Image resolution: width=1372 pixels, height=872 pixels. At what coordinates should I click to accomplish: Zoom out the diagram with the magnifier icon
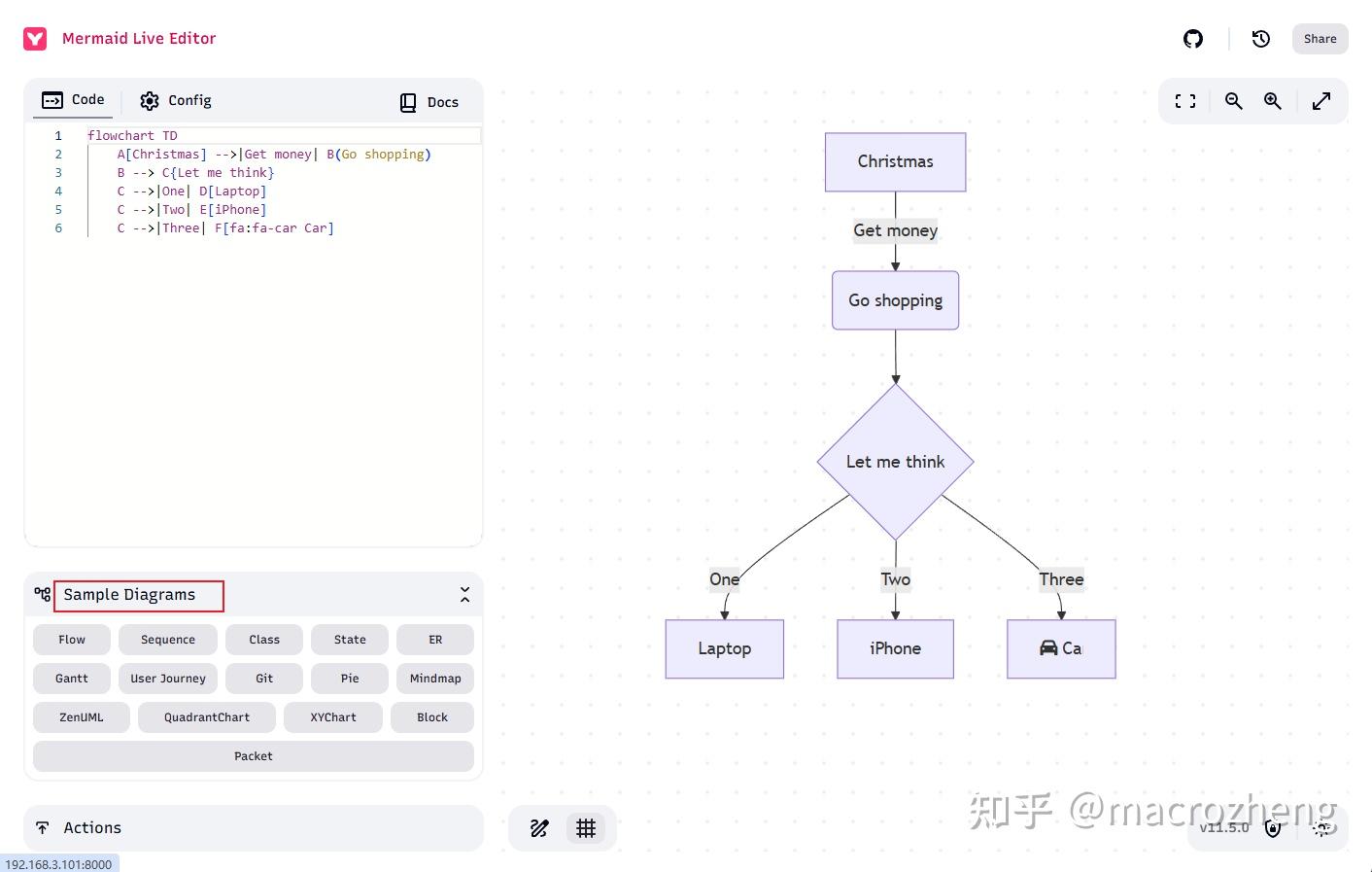(x=1233, y=101)
